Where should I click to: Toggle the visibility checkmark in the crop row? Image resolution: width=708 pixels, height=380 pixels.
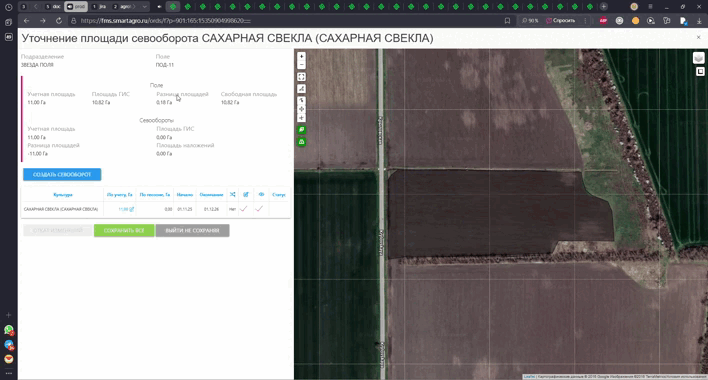259,209
